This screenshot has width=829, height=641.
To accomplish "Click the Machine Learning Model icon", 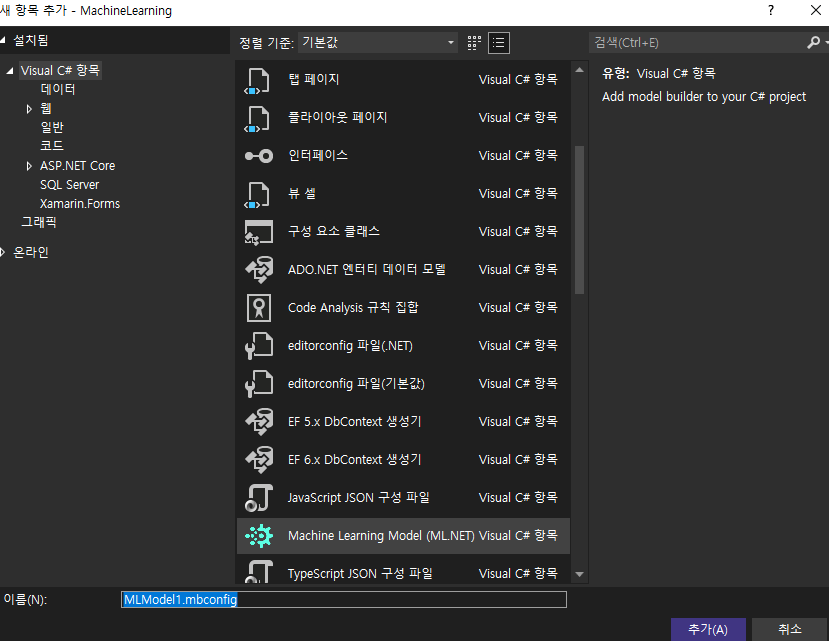I will pyautogui.click(x=259, y=536).
